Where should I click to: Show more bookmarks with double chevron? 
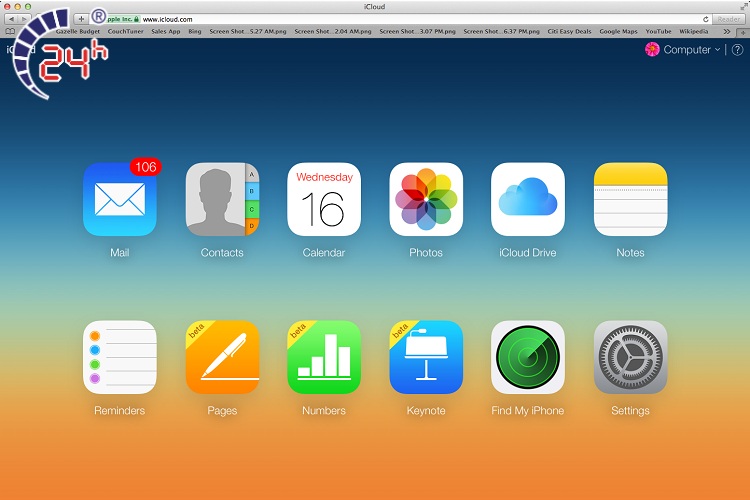pyautogui.click(x=727, y=32)
